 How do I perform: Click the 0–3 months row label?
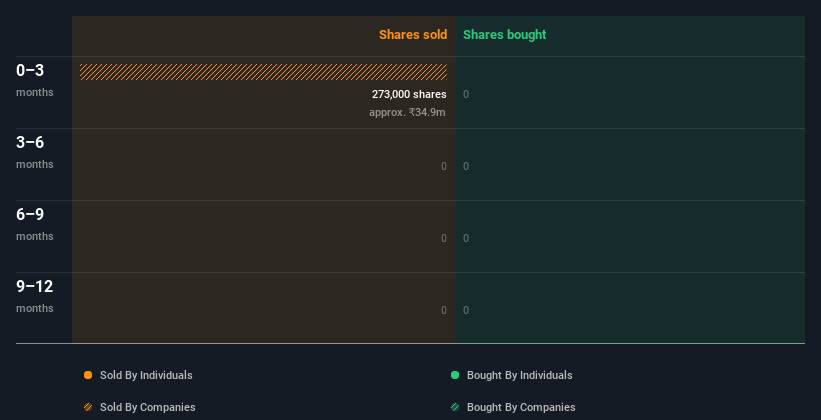35,80
